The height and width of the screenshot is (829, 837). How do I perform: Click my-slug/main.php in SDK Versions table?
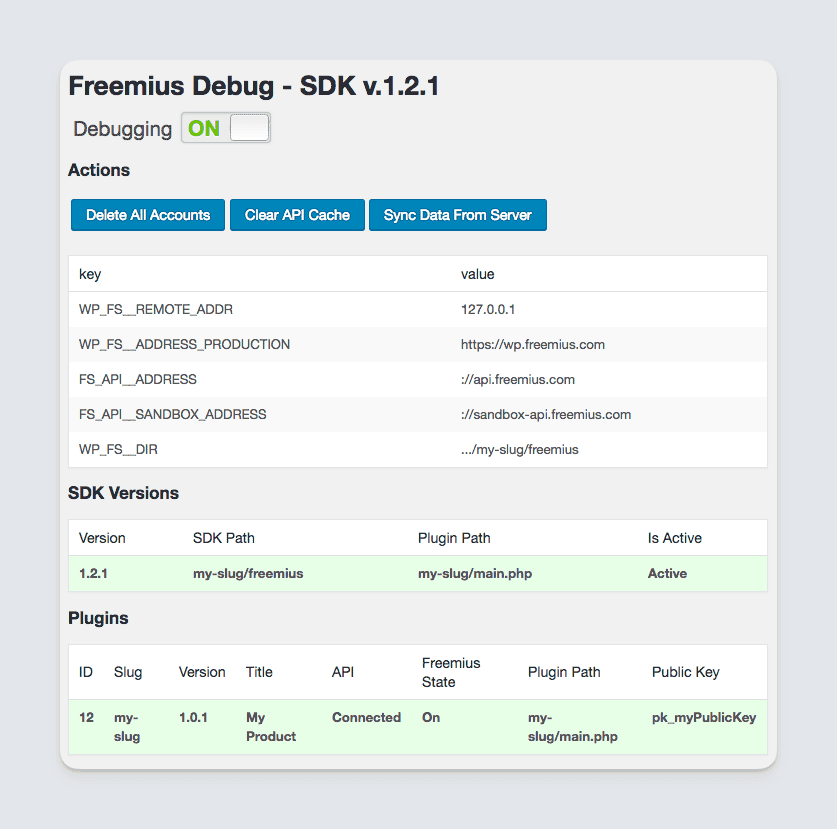tap(475, 573)
